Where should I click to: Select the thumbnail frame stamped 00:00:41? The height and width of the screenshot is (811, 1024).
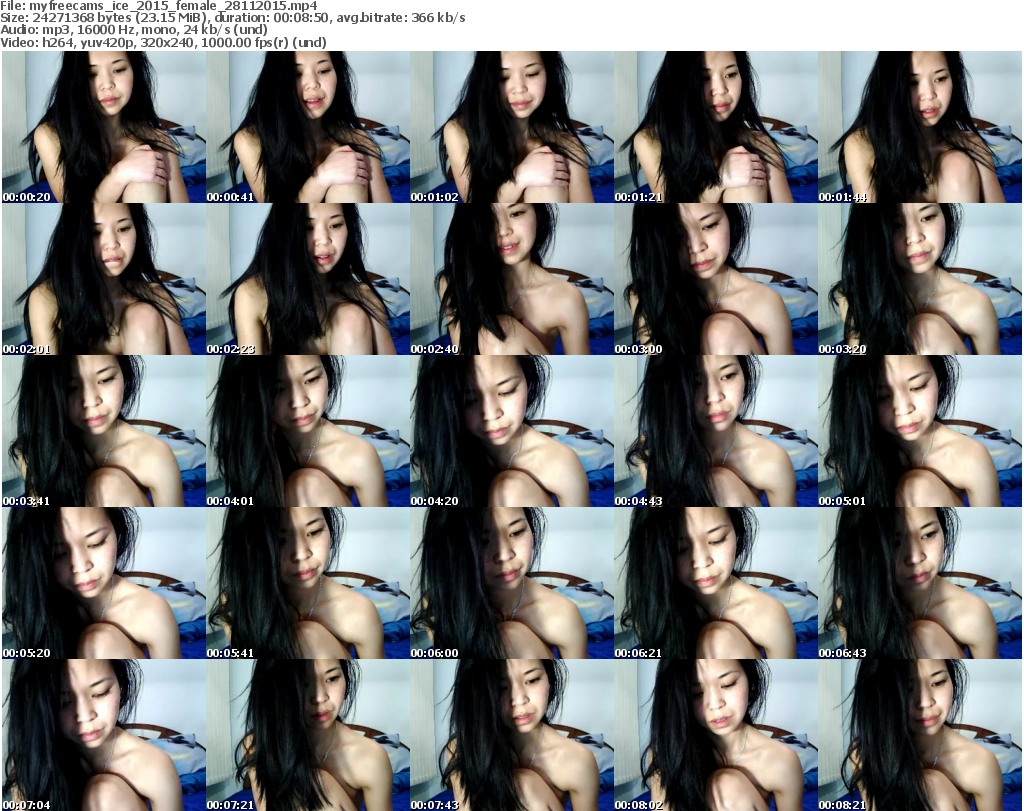tap(308, 127)
